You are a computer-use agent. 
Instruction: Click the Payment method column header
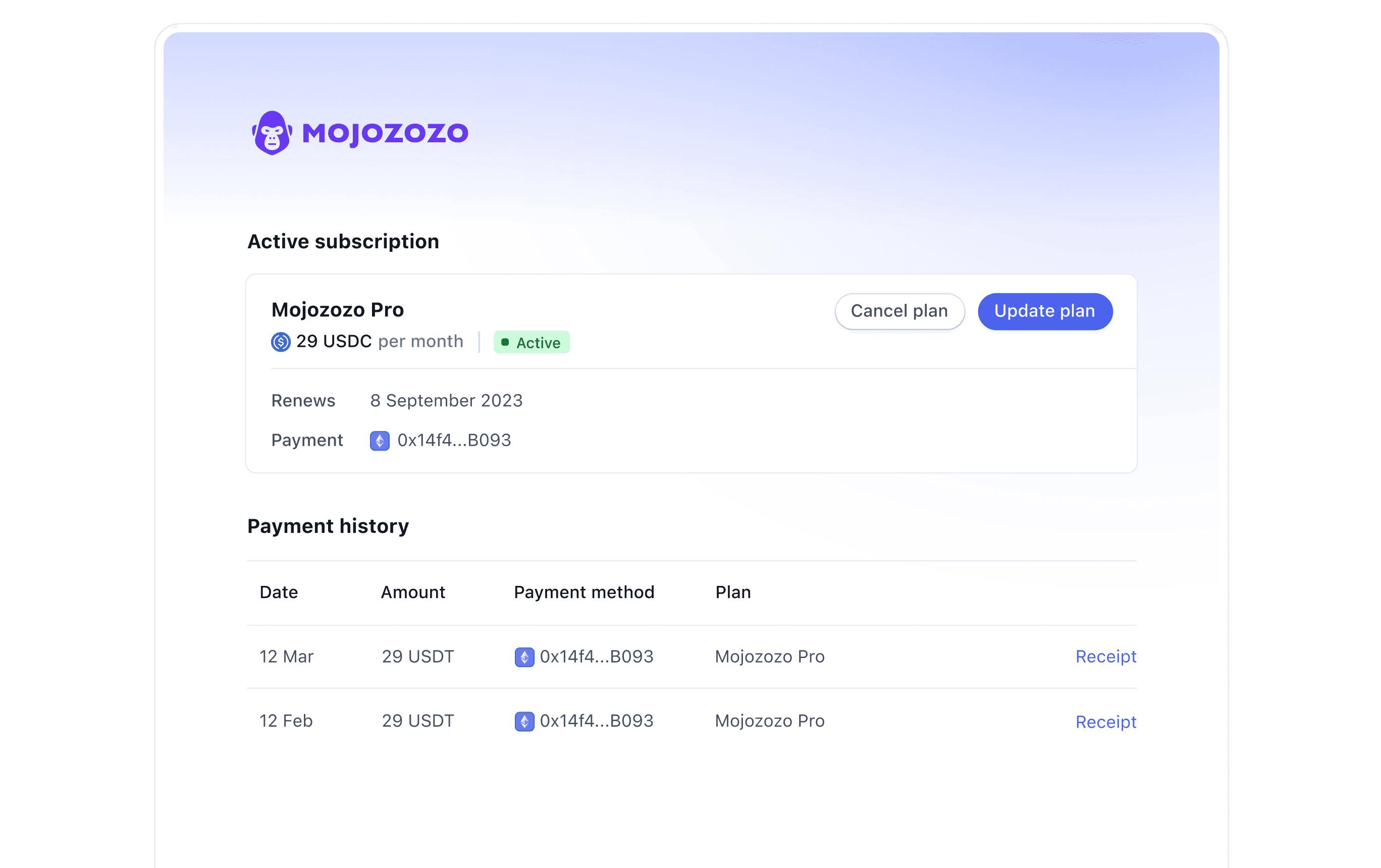(584, 592)
